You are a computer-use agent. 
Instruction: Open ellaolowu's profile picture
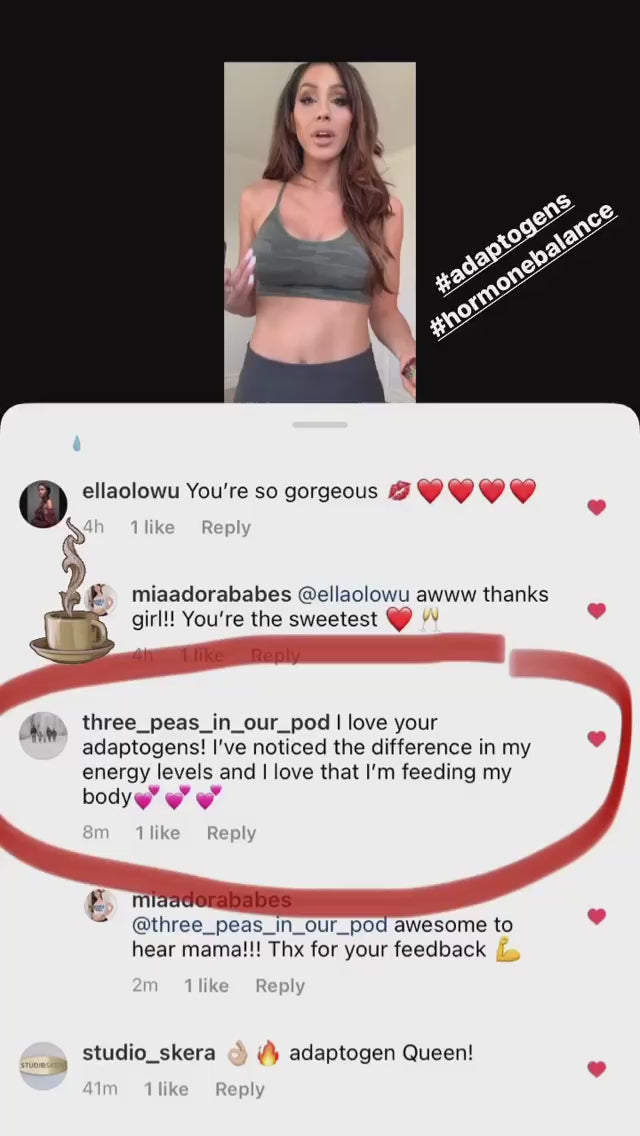tap(43, 504)
